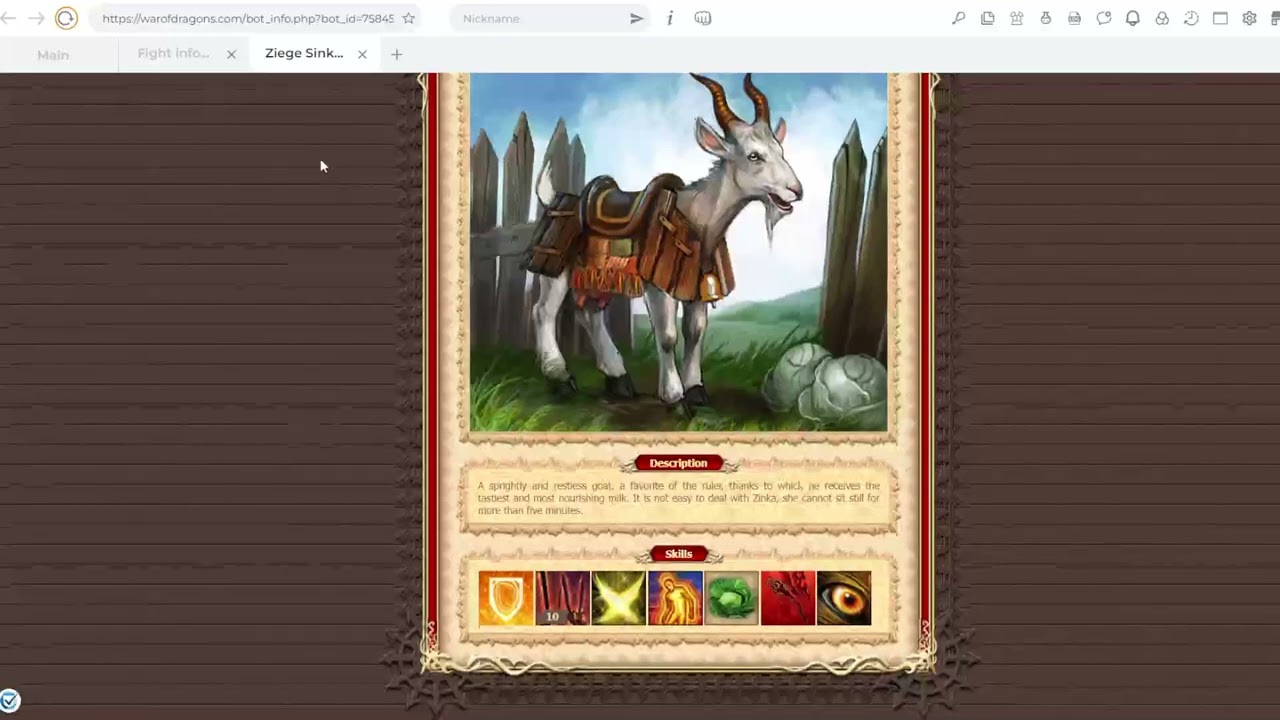Image resolution: width=1280 pixels, height=720 pixels.
Task: Focus the URL address field
Action: click(x=248, y=18)
